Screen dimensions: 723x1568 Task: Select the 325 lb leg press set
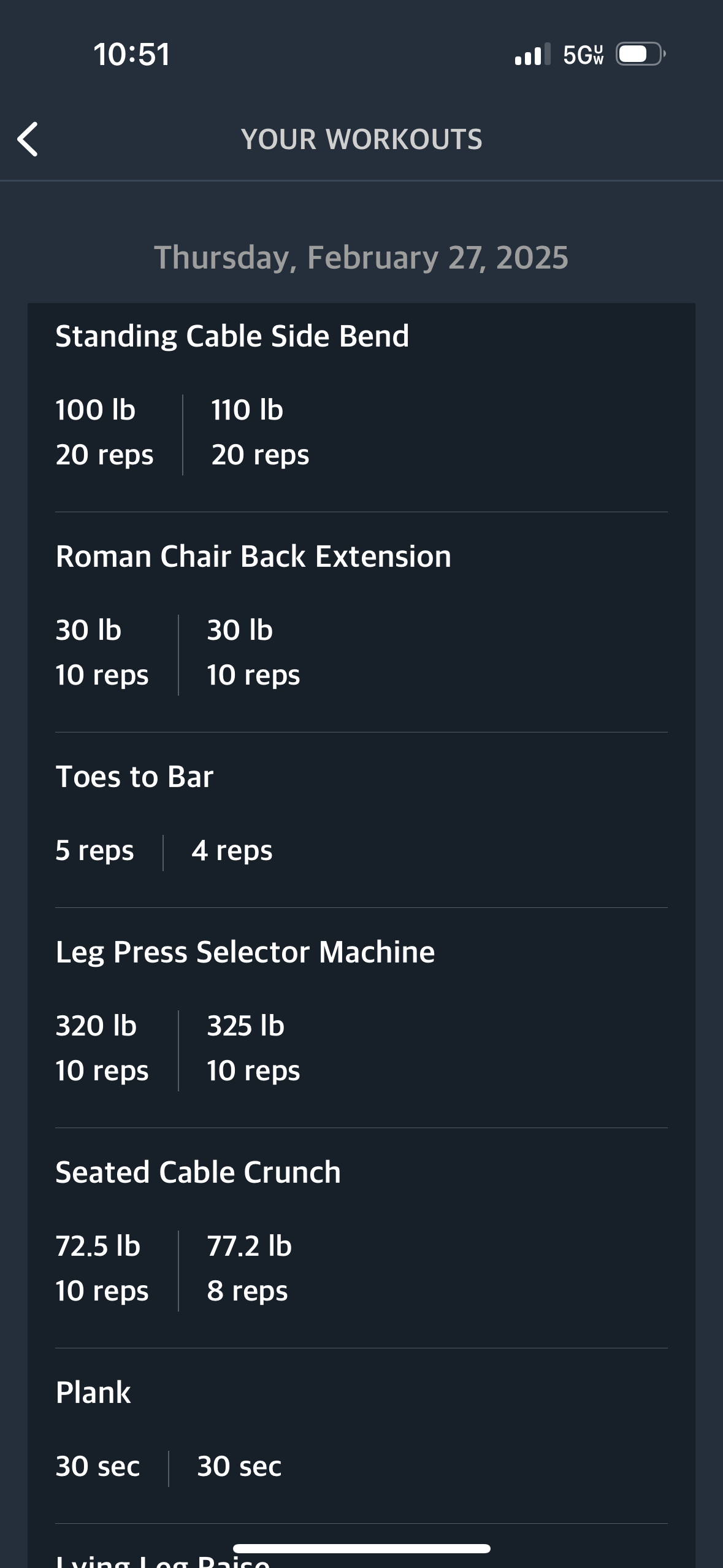253,1048
